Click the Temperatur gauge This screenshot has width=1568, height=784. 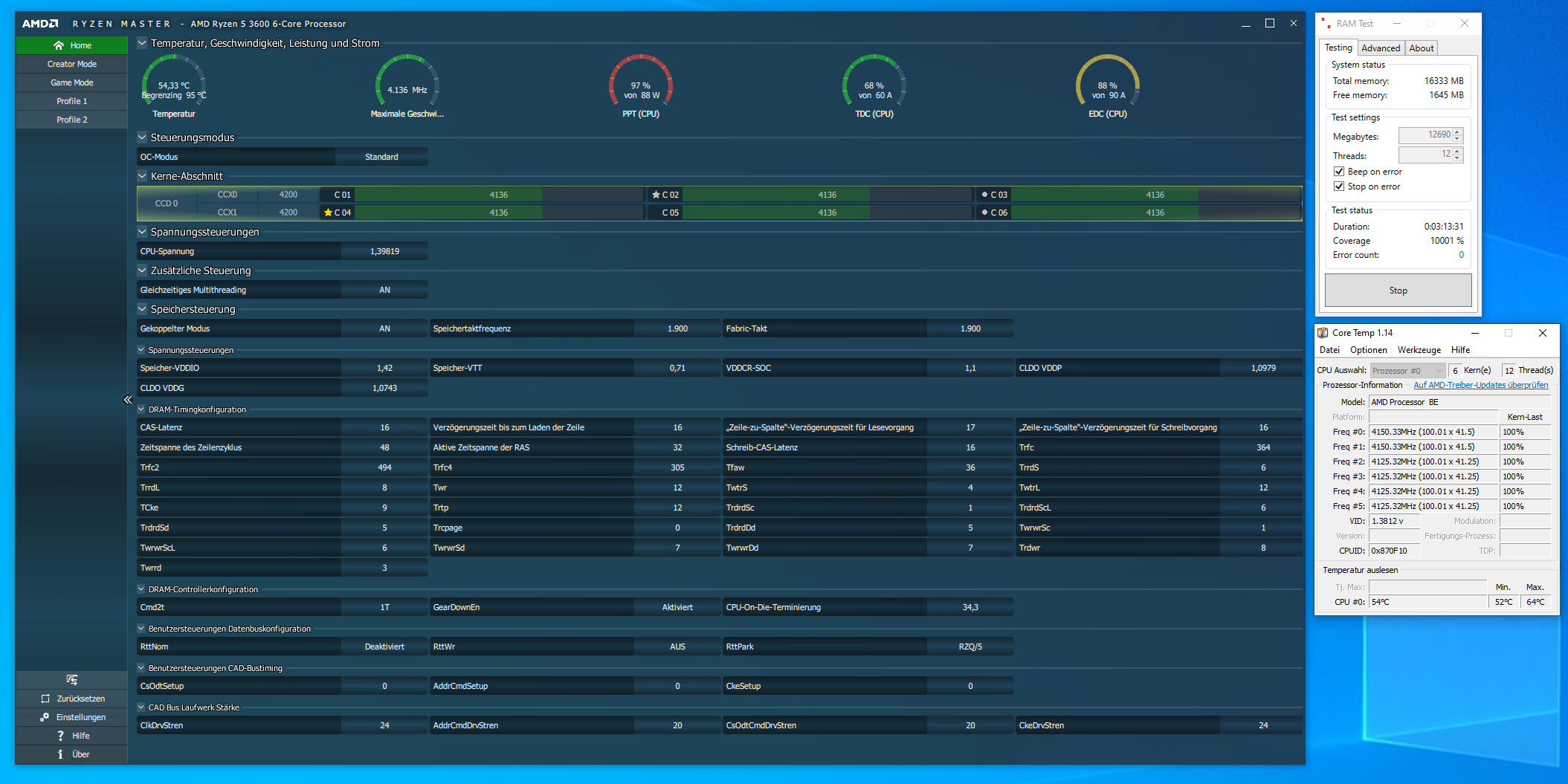point(174,85)
